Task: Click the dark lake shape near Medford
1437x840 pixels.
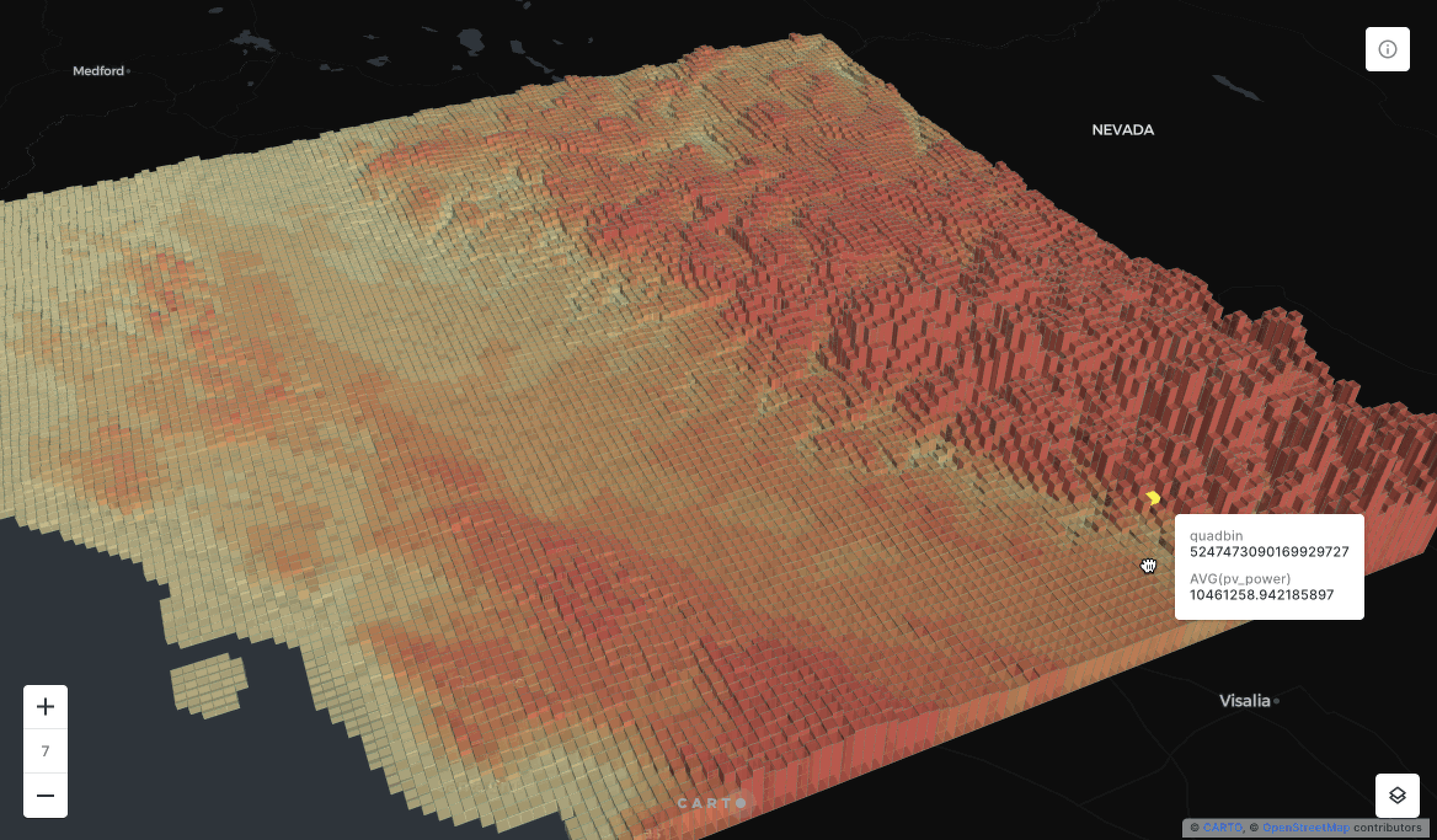Action: pyautogui.click(x=253, y=42)
